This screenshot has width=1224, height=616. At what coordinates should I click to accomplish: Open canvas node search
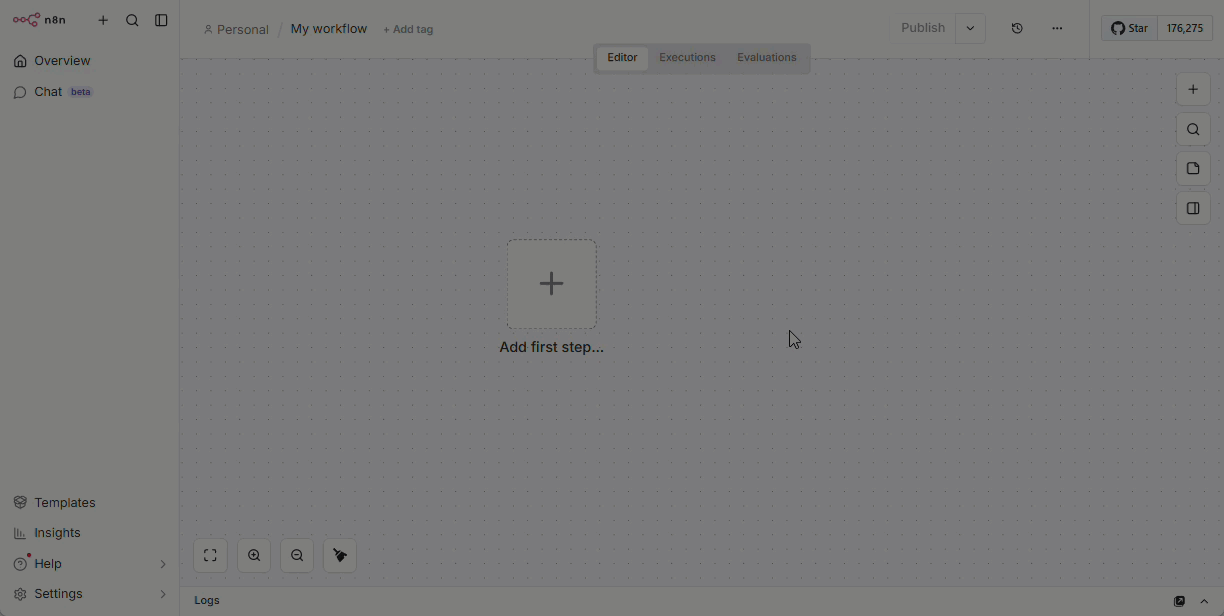(x=1193, y=129)
